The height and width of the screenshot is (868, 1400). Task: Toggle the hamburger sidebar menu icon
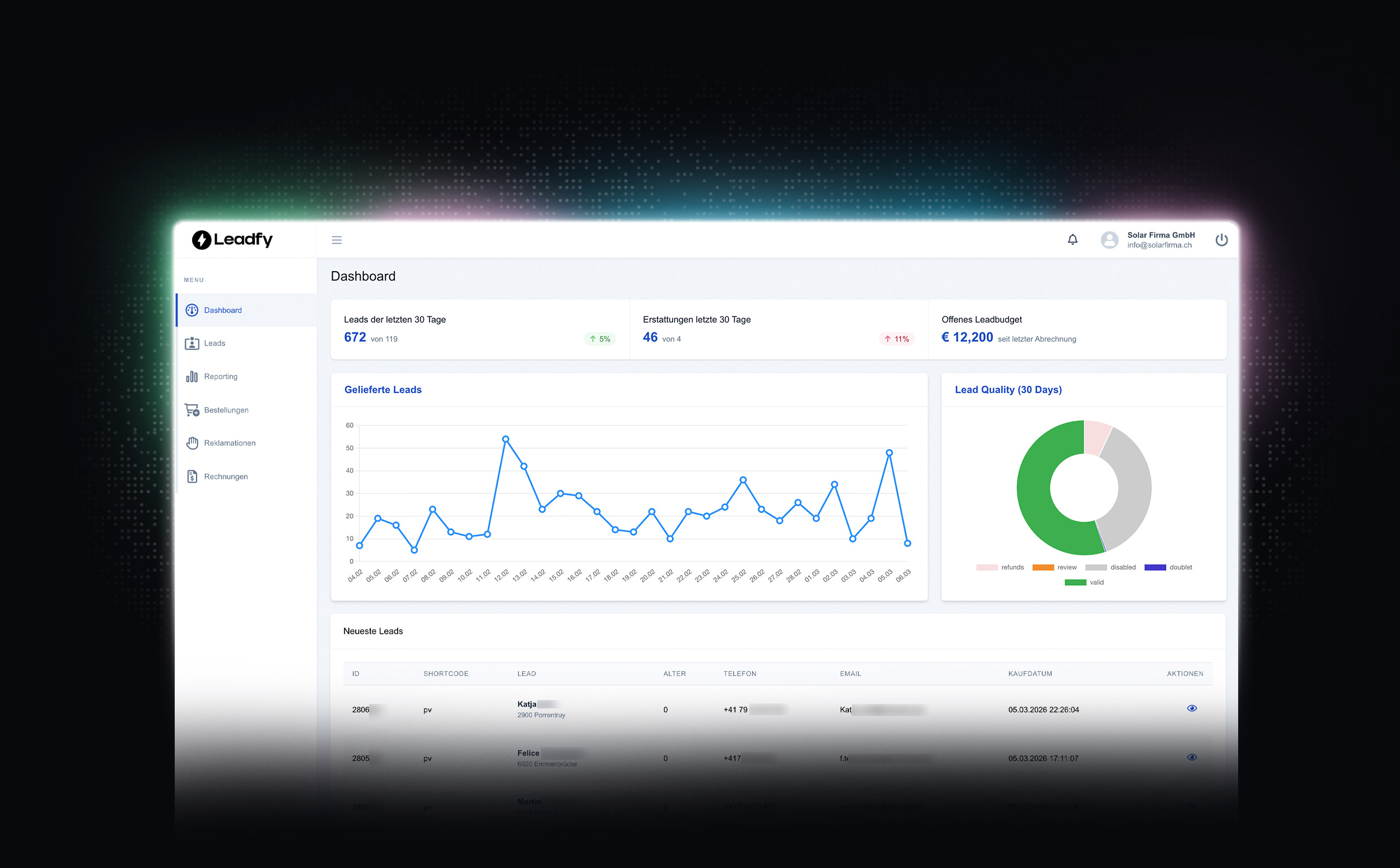pyautogui.click(x=337, y=240)
